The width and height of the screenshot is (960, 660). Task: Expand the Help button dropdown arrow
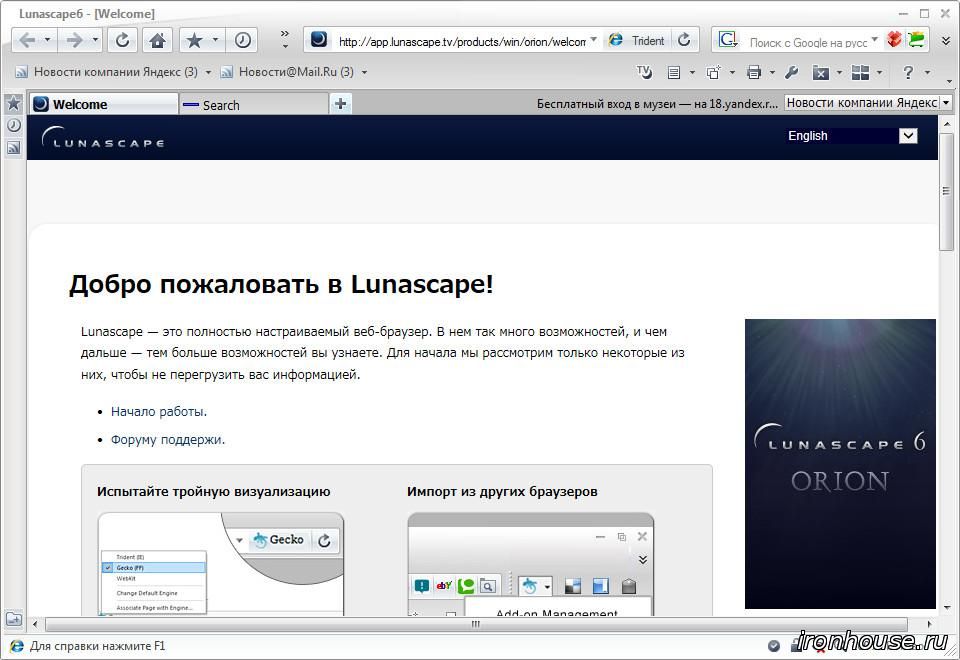[x=928, y=73]
